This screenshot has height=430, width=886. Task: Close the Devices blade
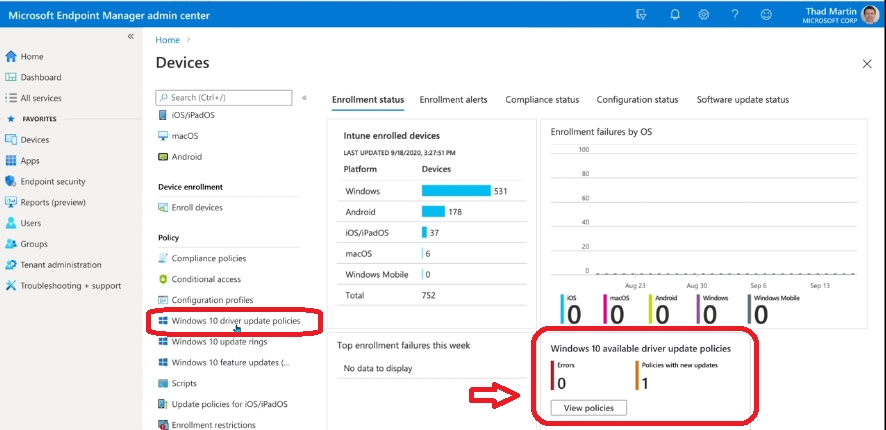(x=867, y=64)
